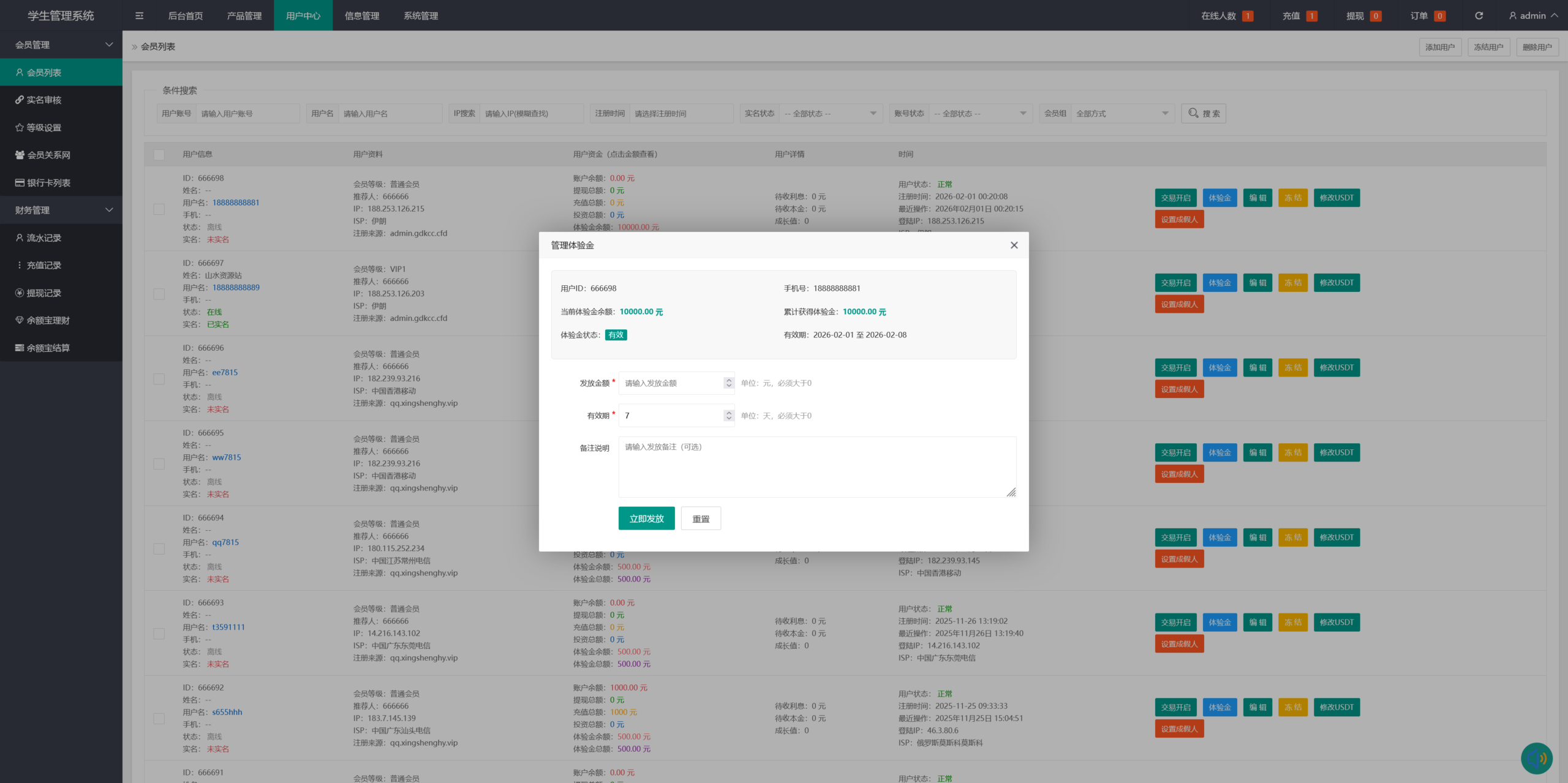The height and width of the screenshot is (783, 1568).
Task: Collapse the 财务管理 sidebar section
Action: (x=61, y=210)
